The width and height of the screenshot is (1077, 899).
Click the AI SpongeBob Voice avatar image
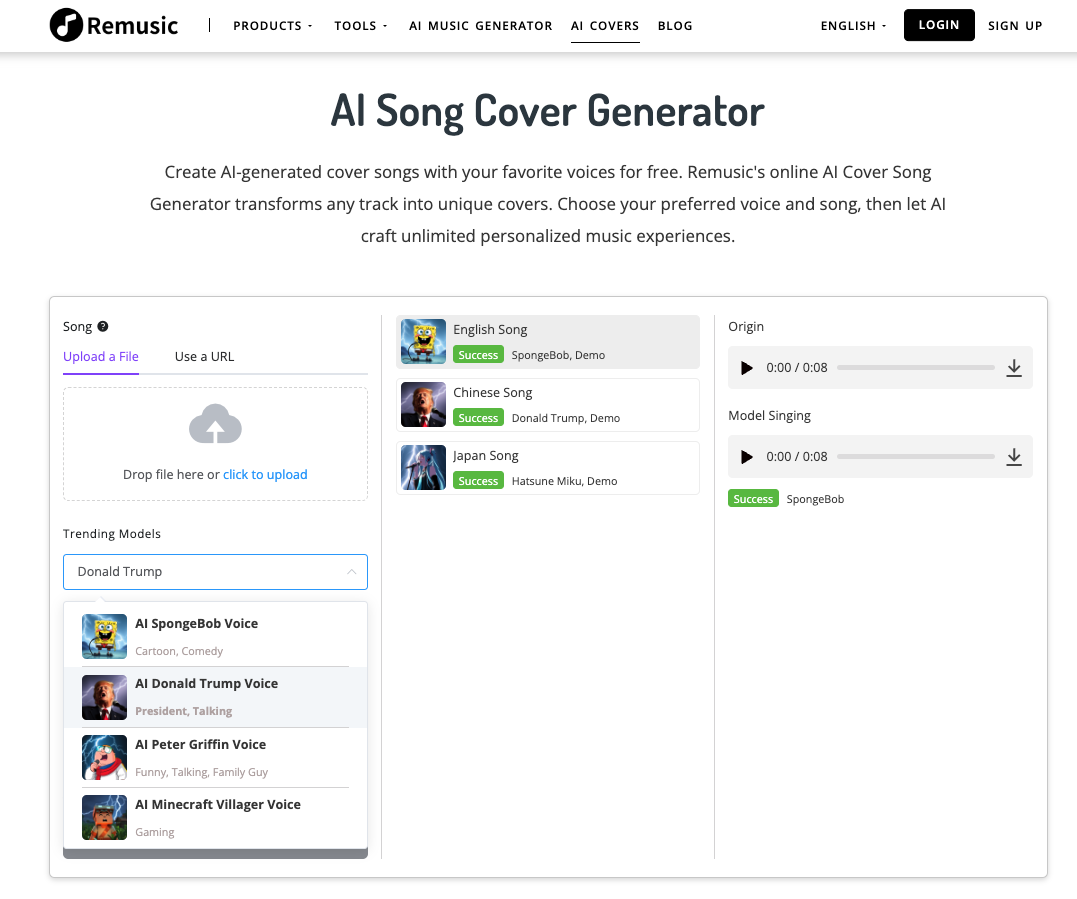click(104, 635)
